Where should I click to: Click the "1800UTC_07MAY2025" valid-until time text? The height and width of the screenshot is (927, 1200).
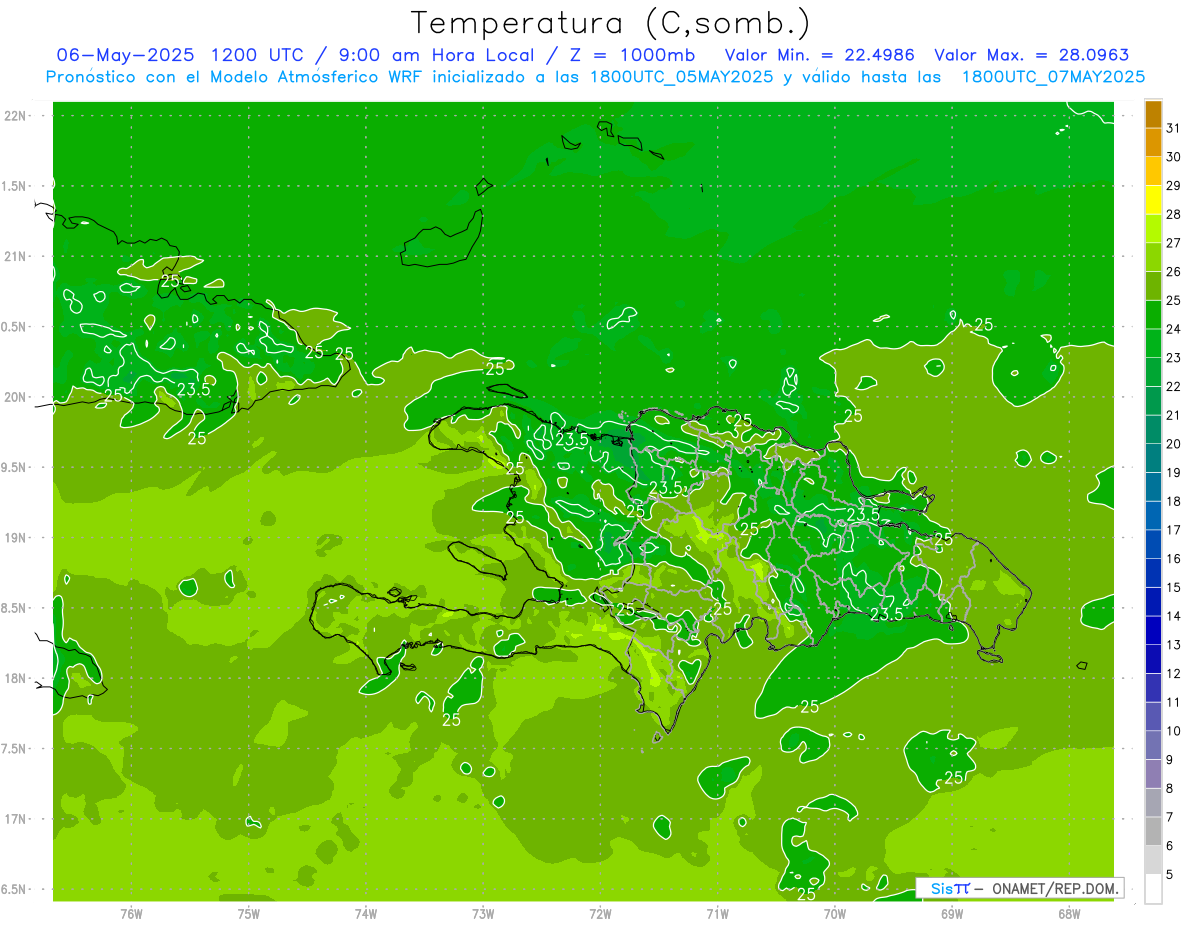click(1054, 77)
